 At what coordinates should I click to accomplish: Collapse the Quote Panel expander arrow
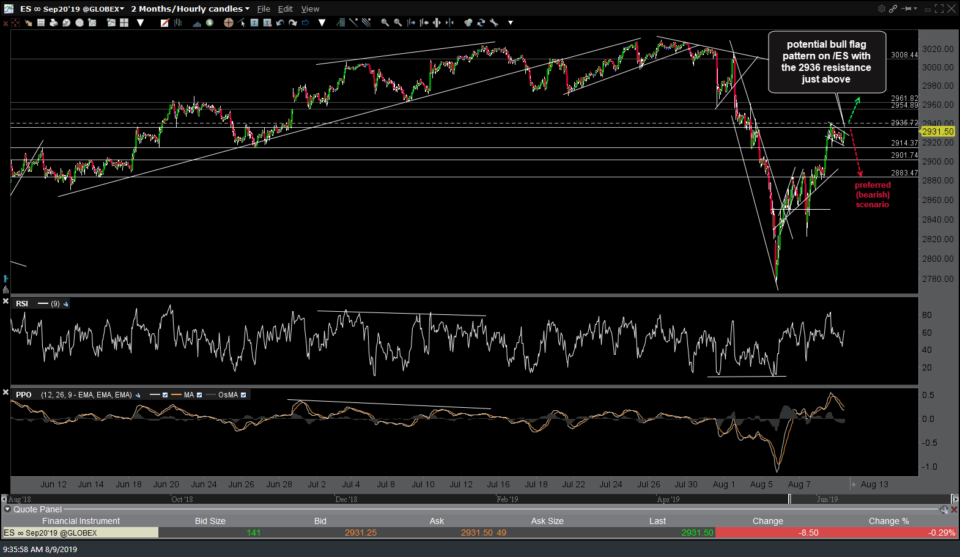click(7, 509)
